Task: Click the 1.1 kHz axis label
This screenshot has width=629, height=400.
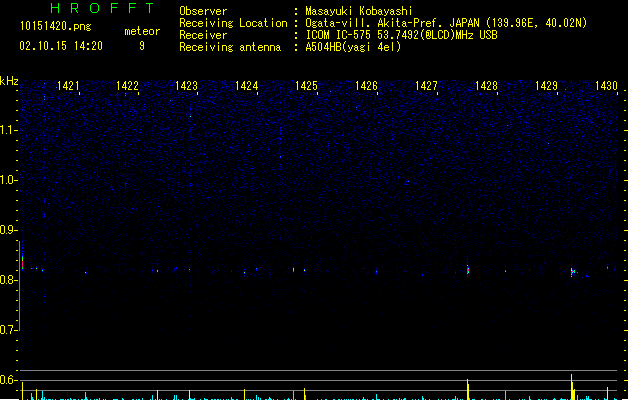Action: (x=8, y=130)
